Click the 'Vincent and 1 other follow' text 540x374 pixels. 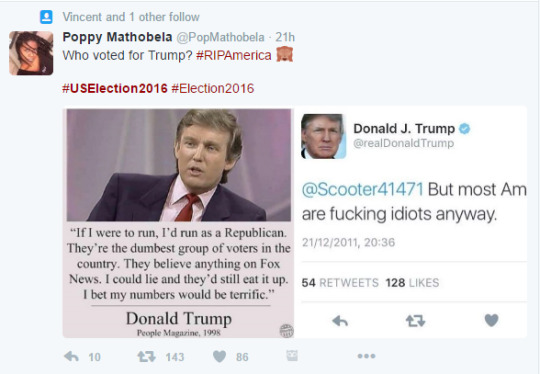click(x=131, y=17)
